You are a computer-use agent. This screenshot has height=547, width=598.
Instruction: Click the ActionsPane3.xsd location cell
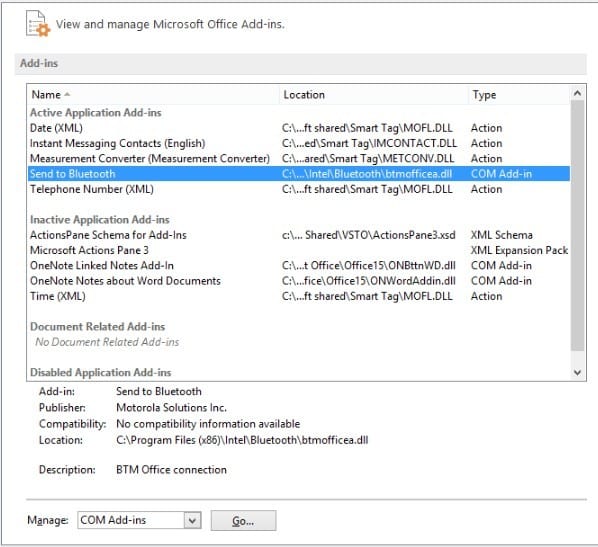368,235
